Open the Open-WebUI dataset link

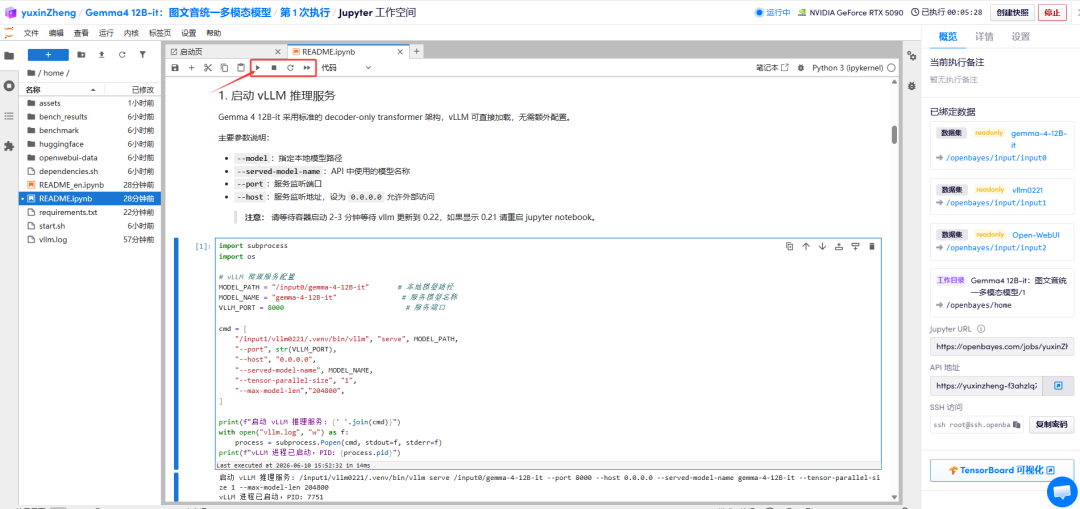point(1035,235)
